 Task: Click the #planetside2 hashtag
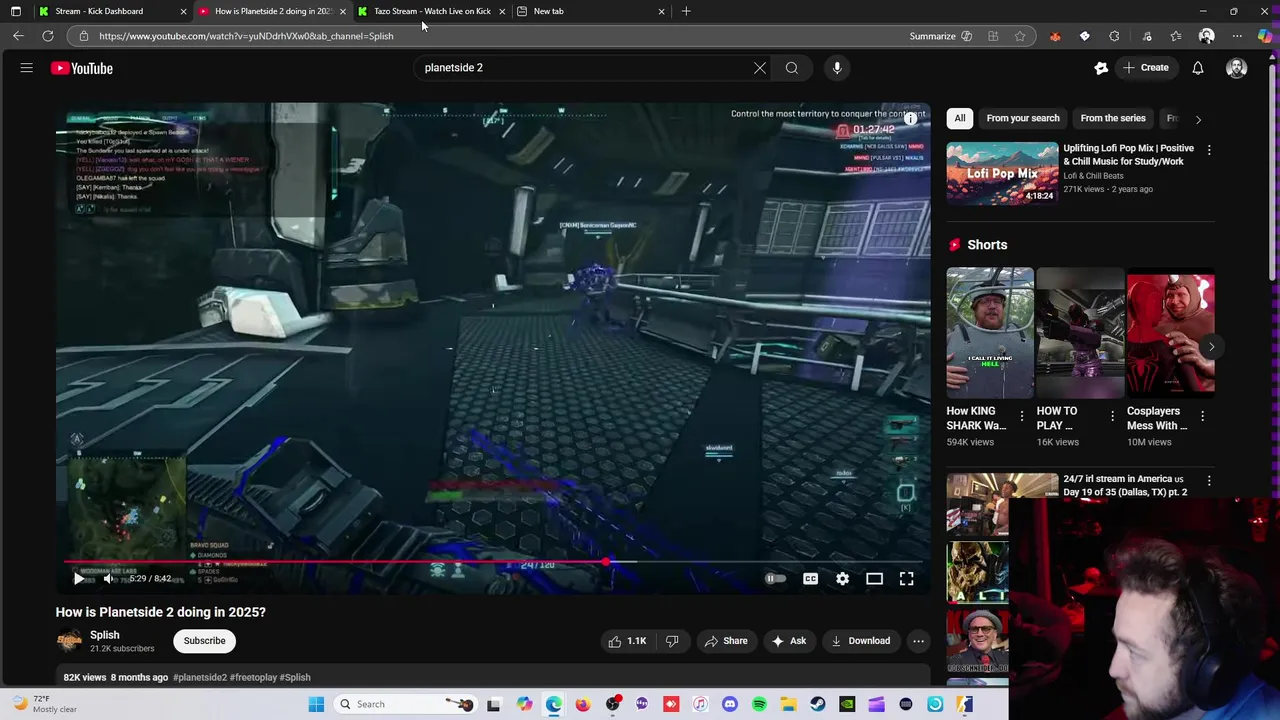click(200, 677)
